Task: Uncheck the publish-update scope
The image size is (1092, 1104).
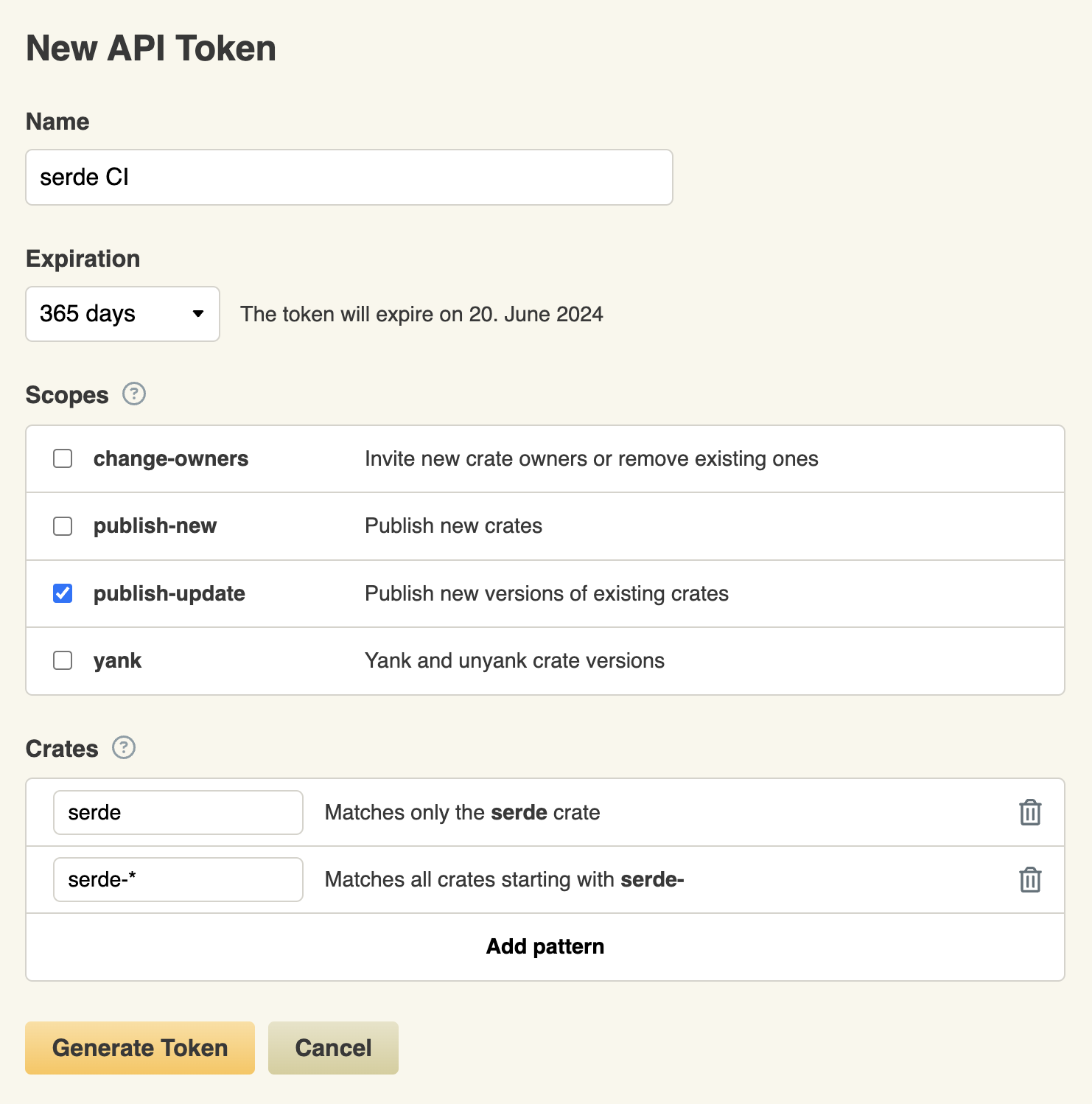Action: click(63, 593)
